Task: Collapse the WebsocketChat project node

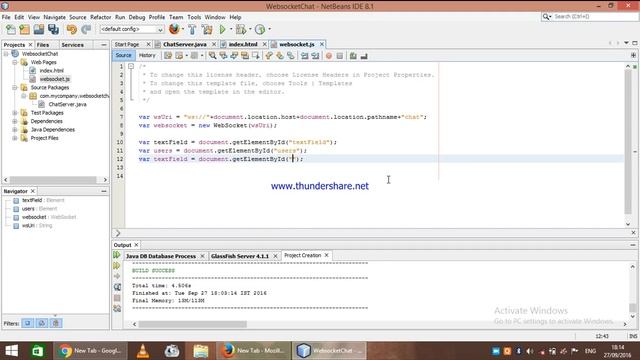Action: 6,54
